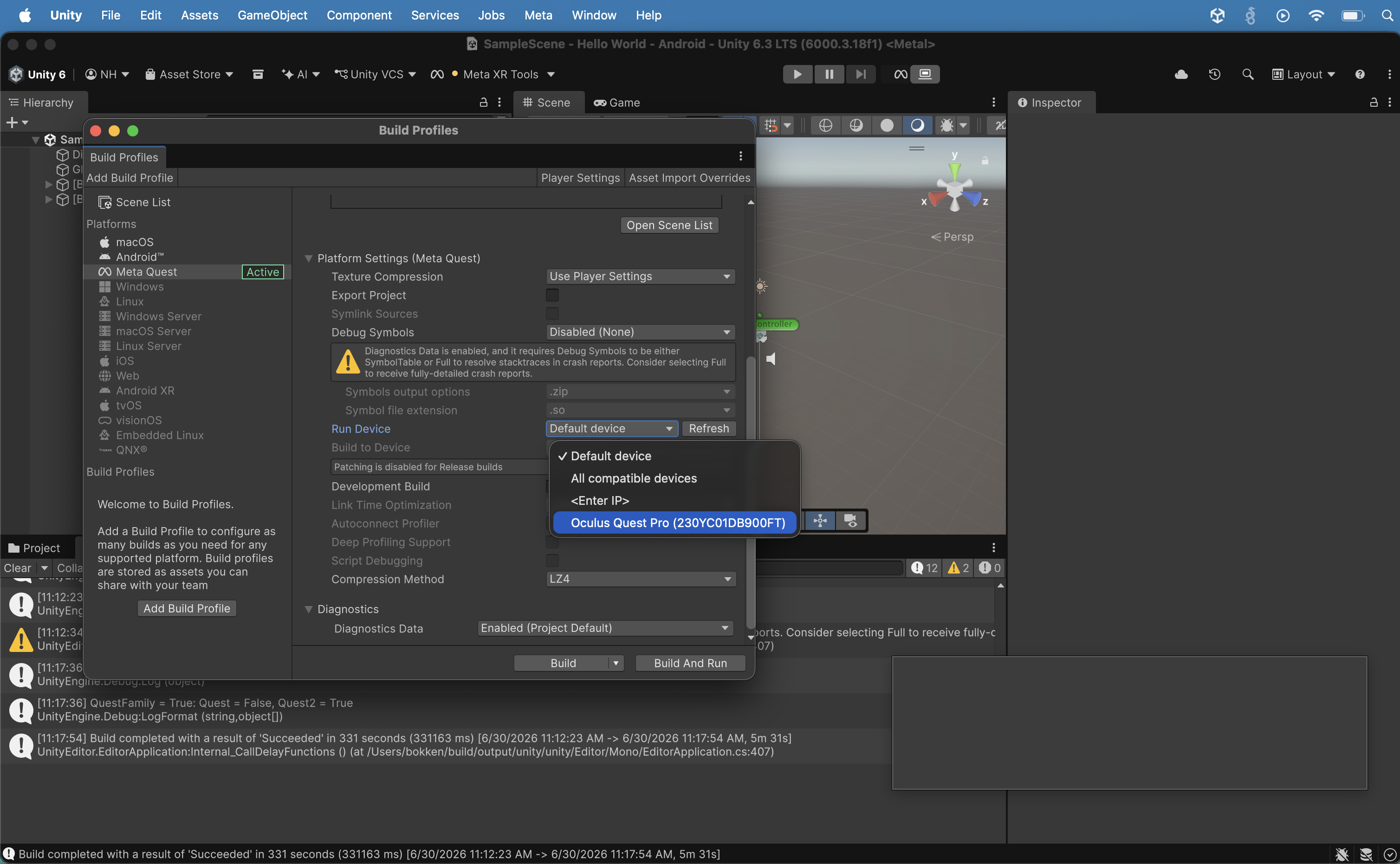Toggle the info message count filter showing 12
Image resolution: width=1400 pixels, height=864 pixels.
pos(924,567)
